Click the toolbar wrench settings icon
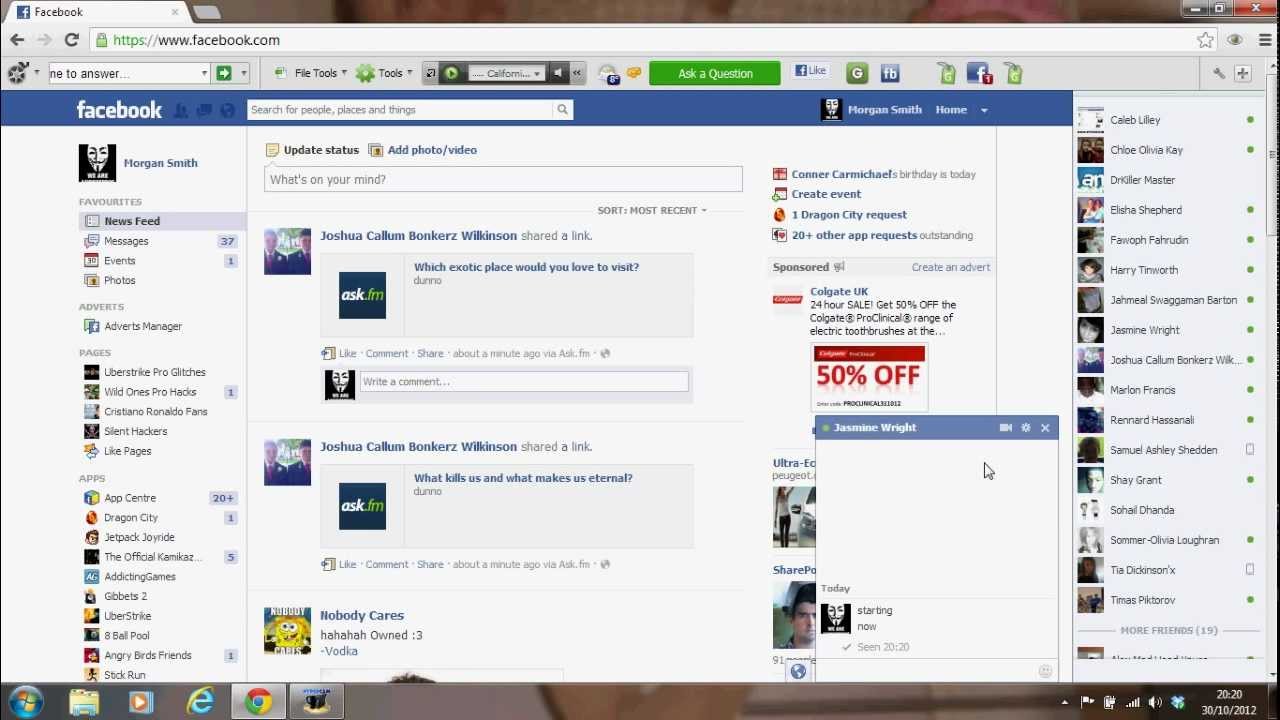The width and height of the screenshot is (1280, 720). tap(1219, 73)
